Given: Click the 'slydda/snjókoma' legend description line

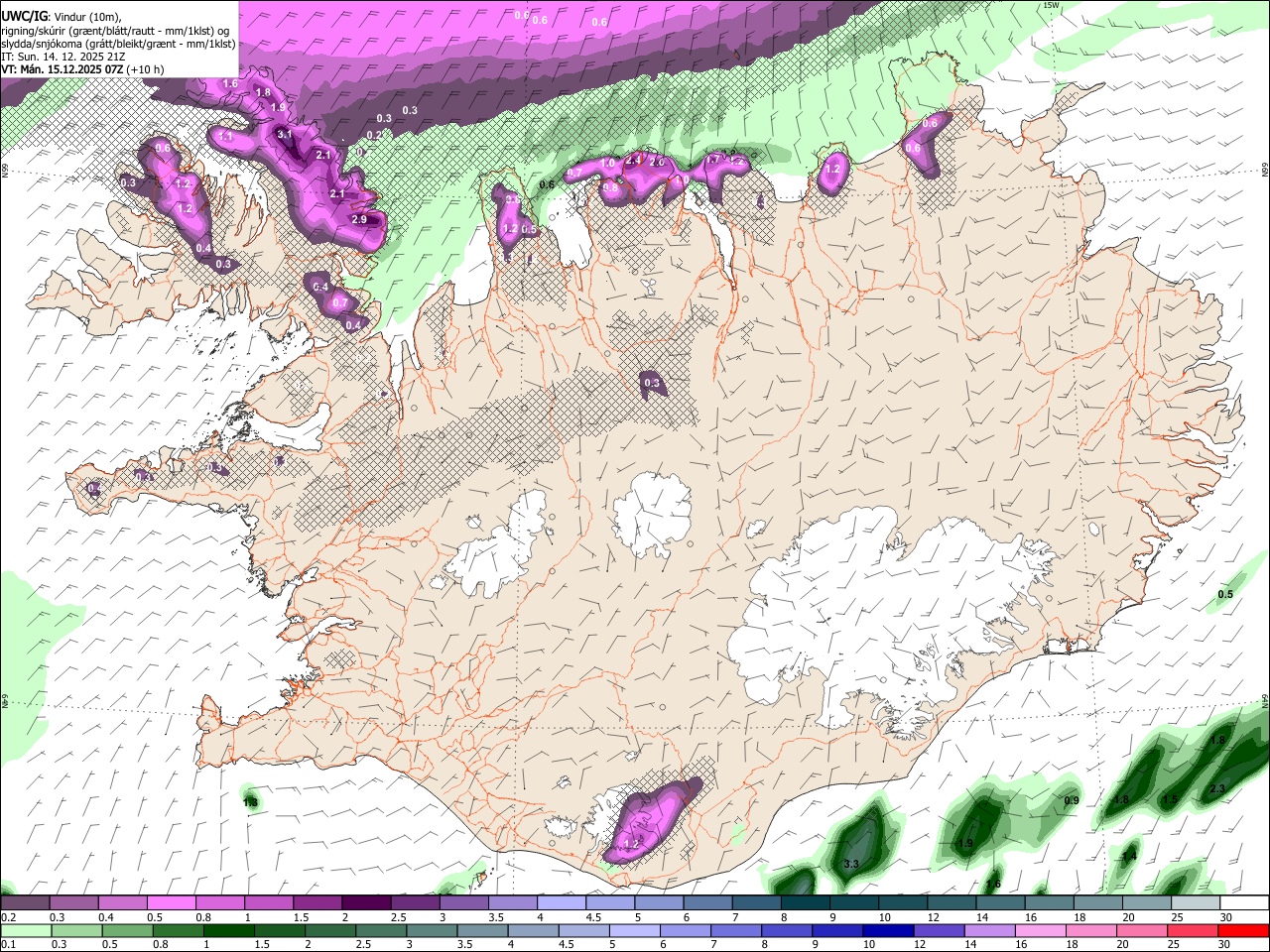Looking at the screenshot, I should [118, 44].
